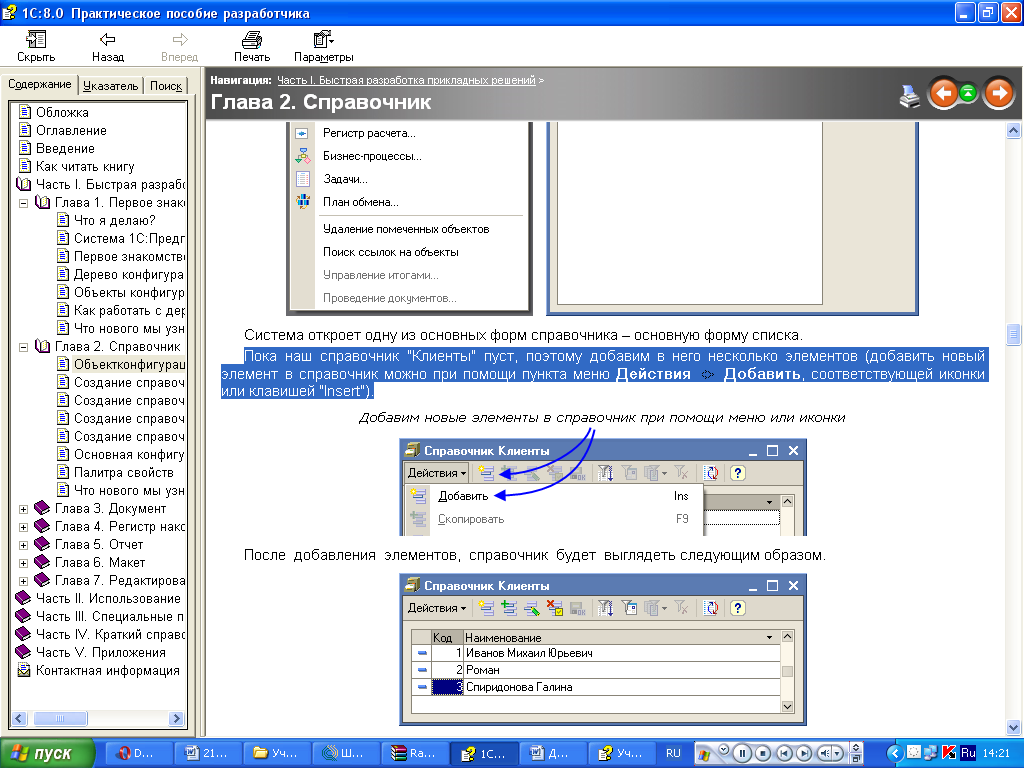Select Обложка in the contents tree
Image resolution: width=1024 pixels, height=768 pixels.
coord(62,112)
